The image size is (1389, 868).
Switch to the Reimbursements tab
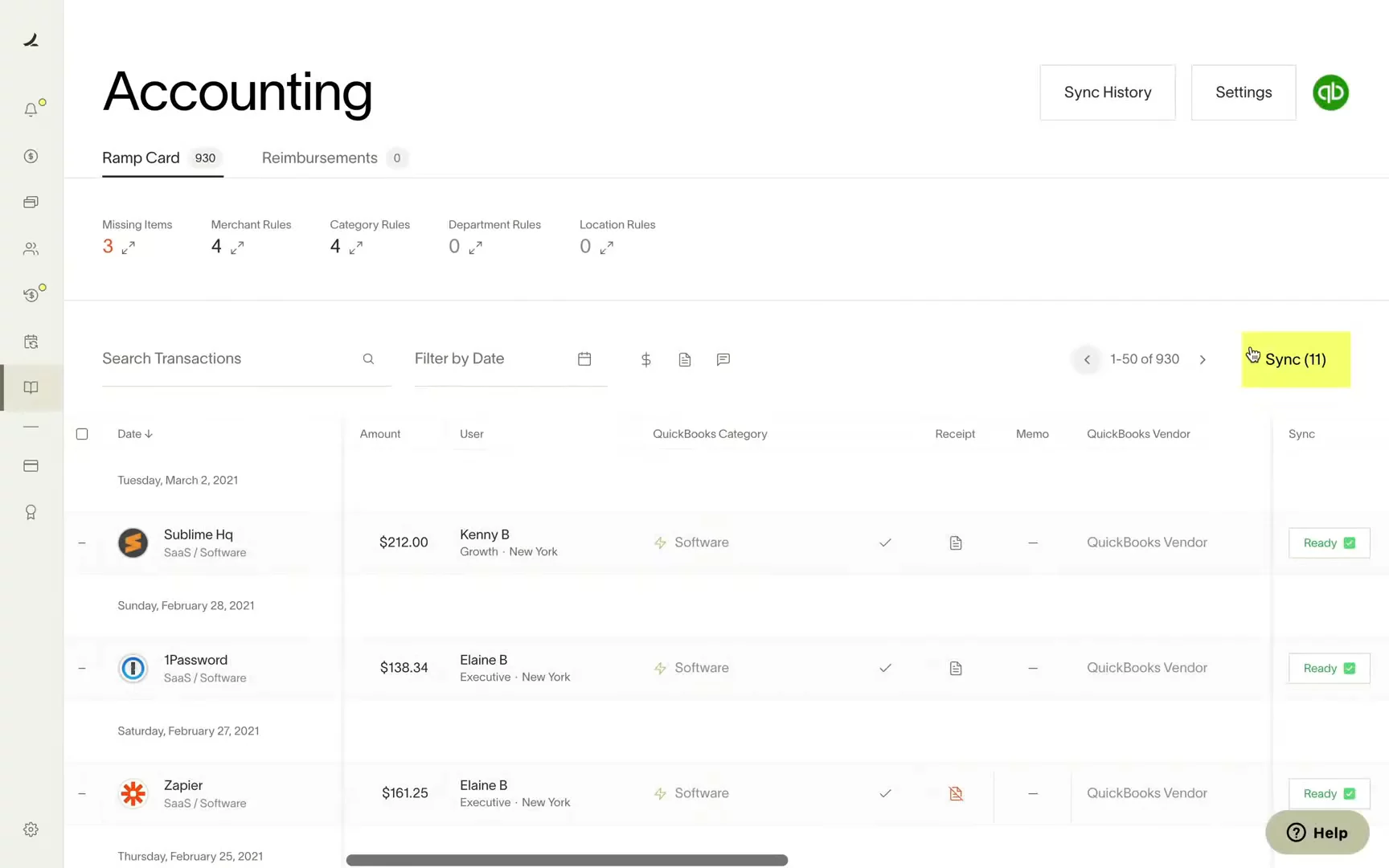pos(320,158)
